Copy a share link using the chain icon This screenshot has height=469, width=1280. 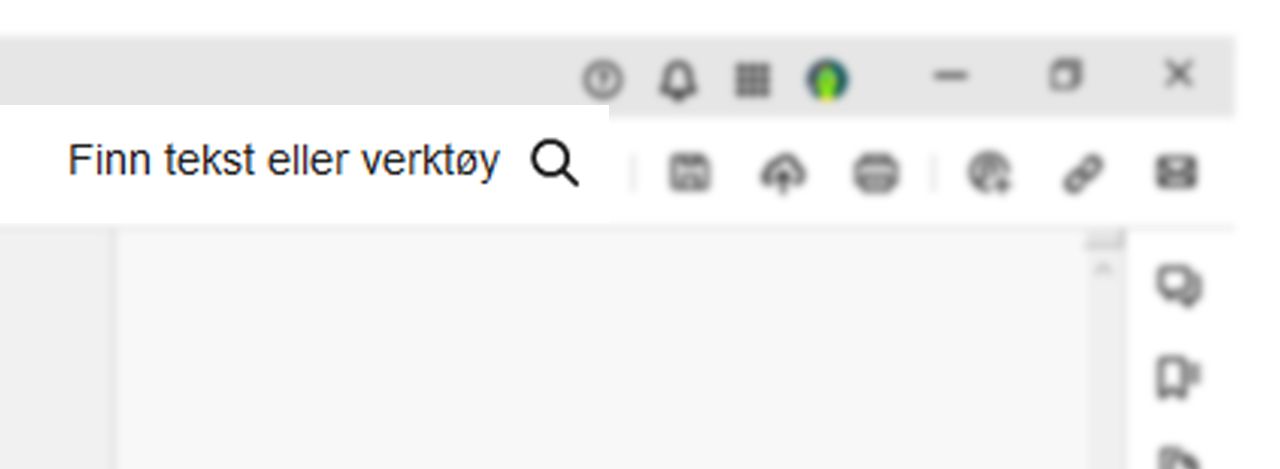(1081, 173)
